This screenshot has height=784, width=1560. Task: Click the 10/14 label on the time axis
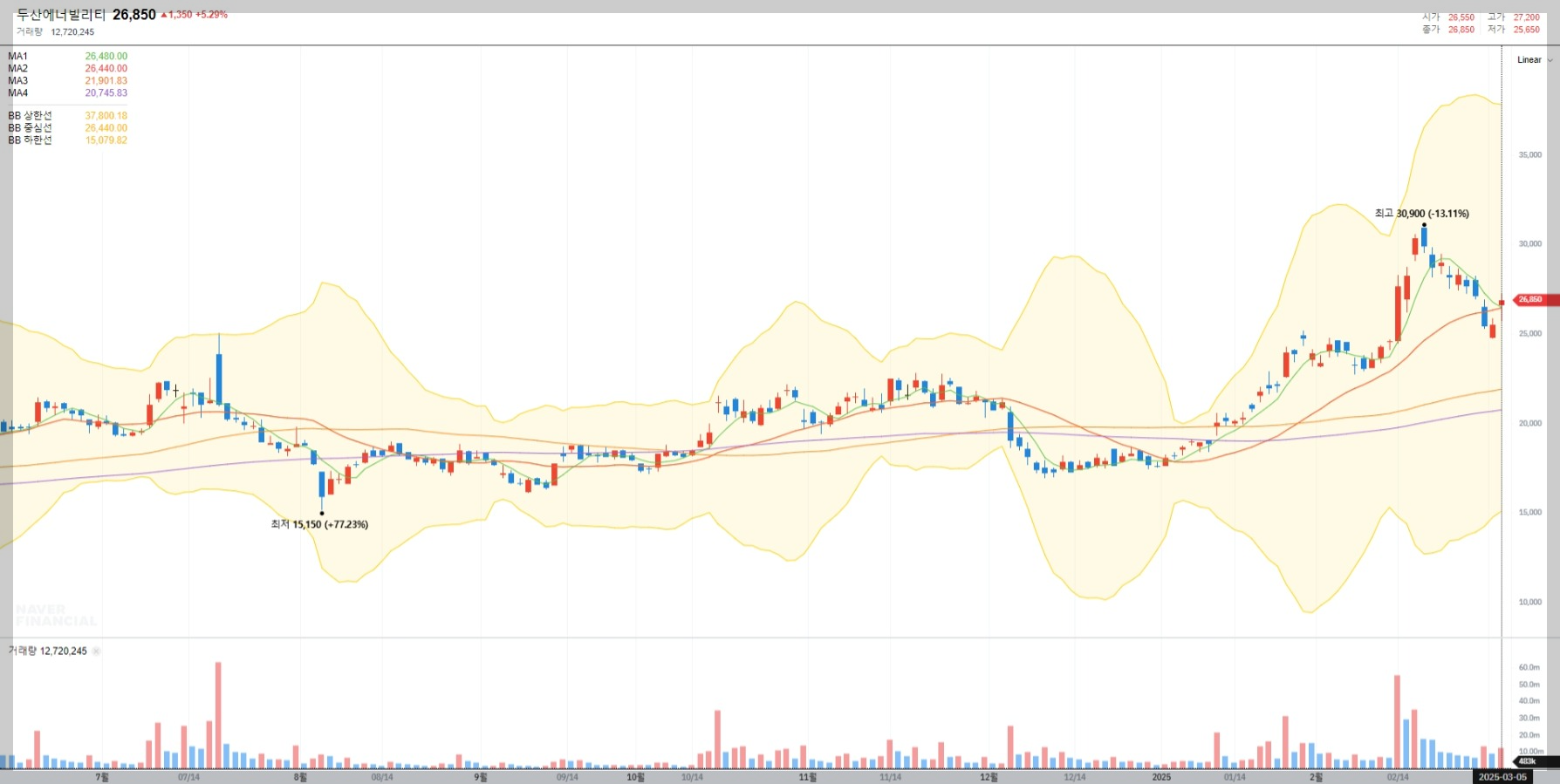tap(692, 777)
